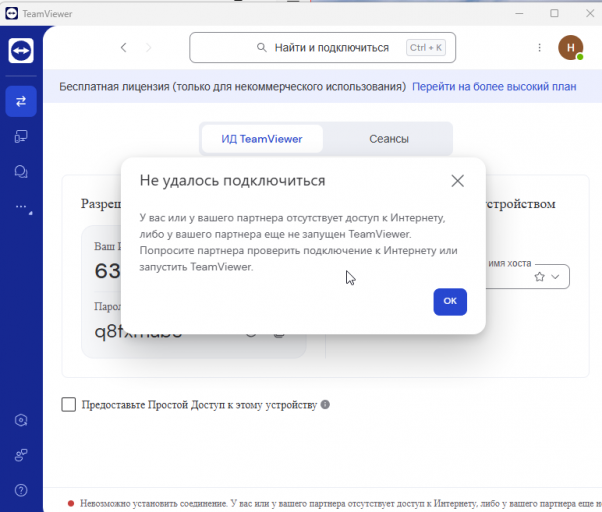Viewport: 602px width, 512px height.
Task: Open the user profile avatar "H"
Action: pyautogui.click(x=571, y=48)
